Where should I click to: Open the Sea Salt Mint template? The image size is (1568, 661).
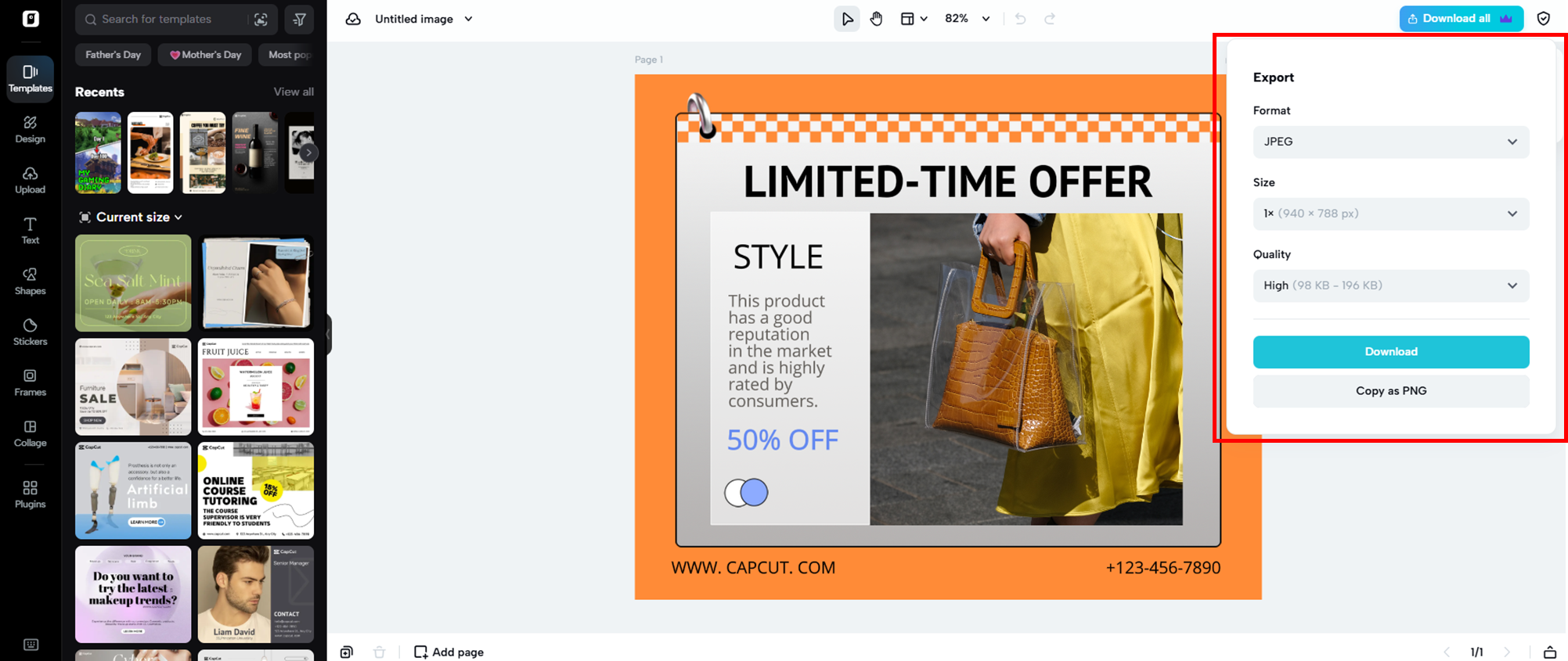(x=133, y=283)
